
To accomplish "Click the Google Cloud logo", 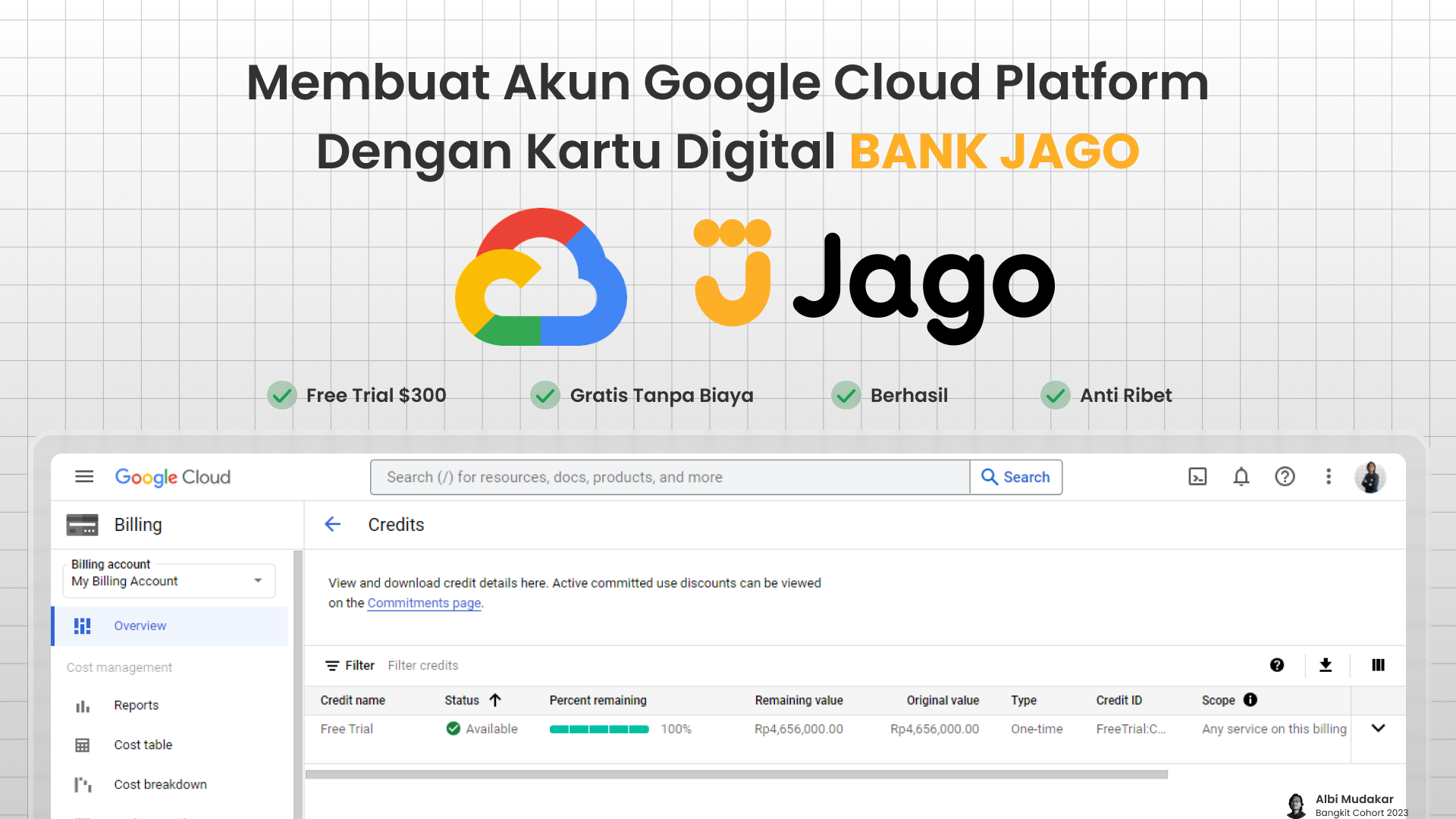I will pos(173,477).
